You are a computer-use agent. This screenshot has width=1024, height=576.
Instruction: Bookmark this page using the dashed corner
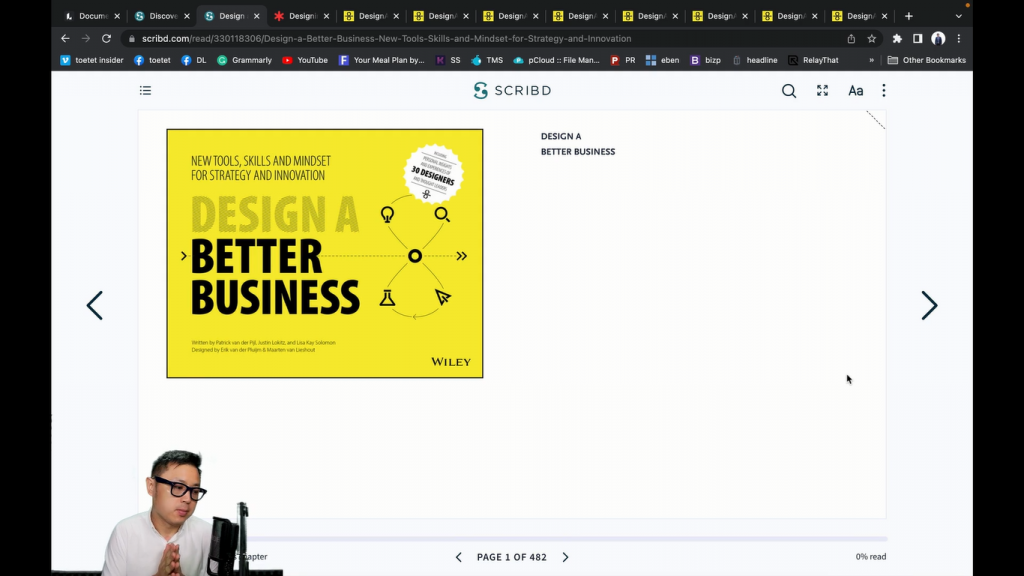[876, 120]
